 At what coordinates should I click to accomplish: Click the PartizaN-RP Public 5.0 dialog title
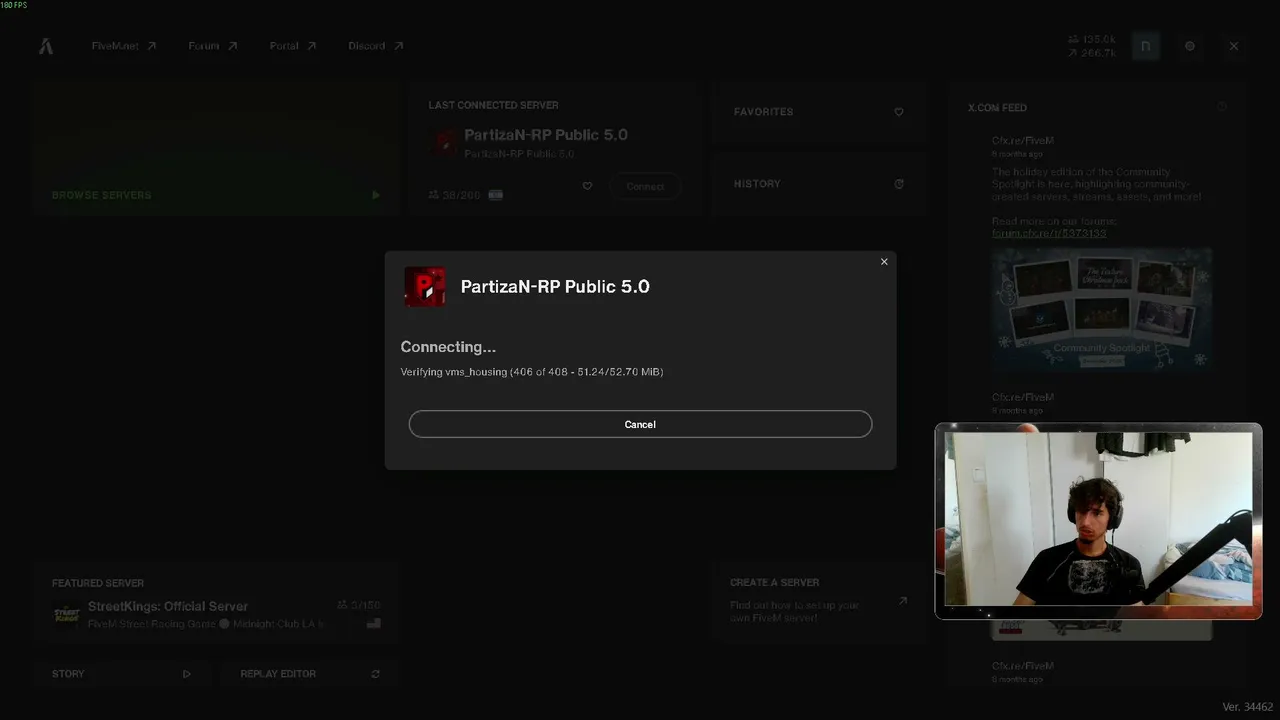click(555, 287)
